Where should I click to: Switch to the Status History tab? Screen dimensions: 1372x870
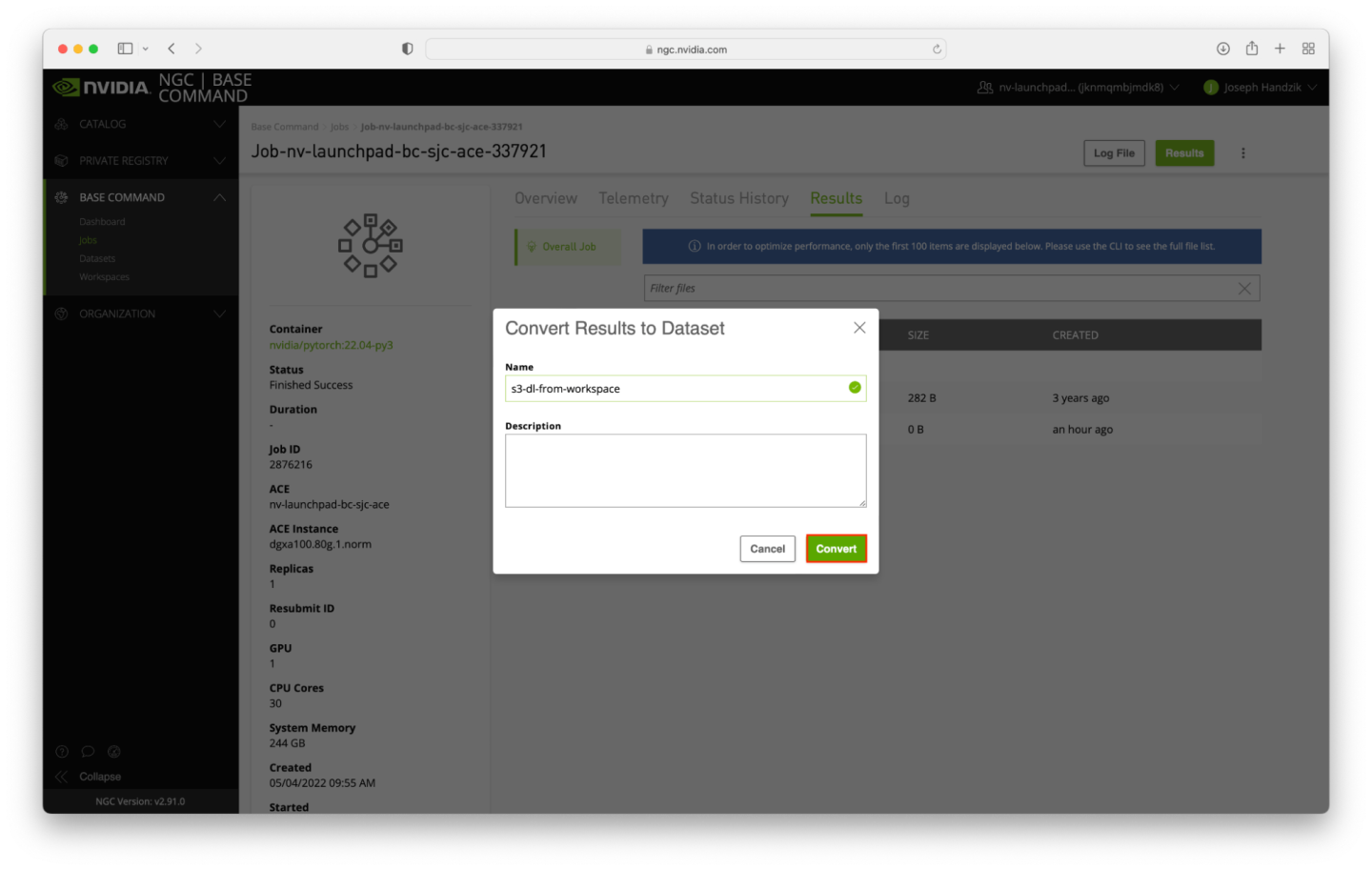tap(738, 198)
